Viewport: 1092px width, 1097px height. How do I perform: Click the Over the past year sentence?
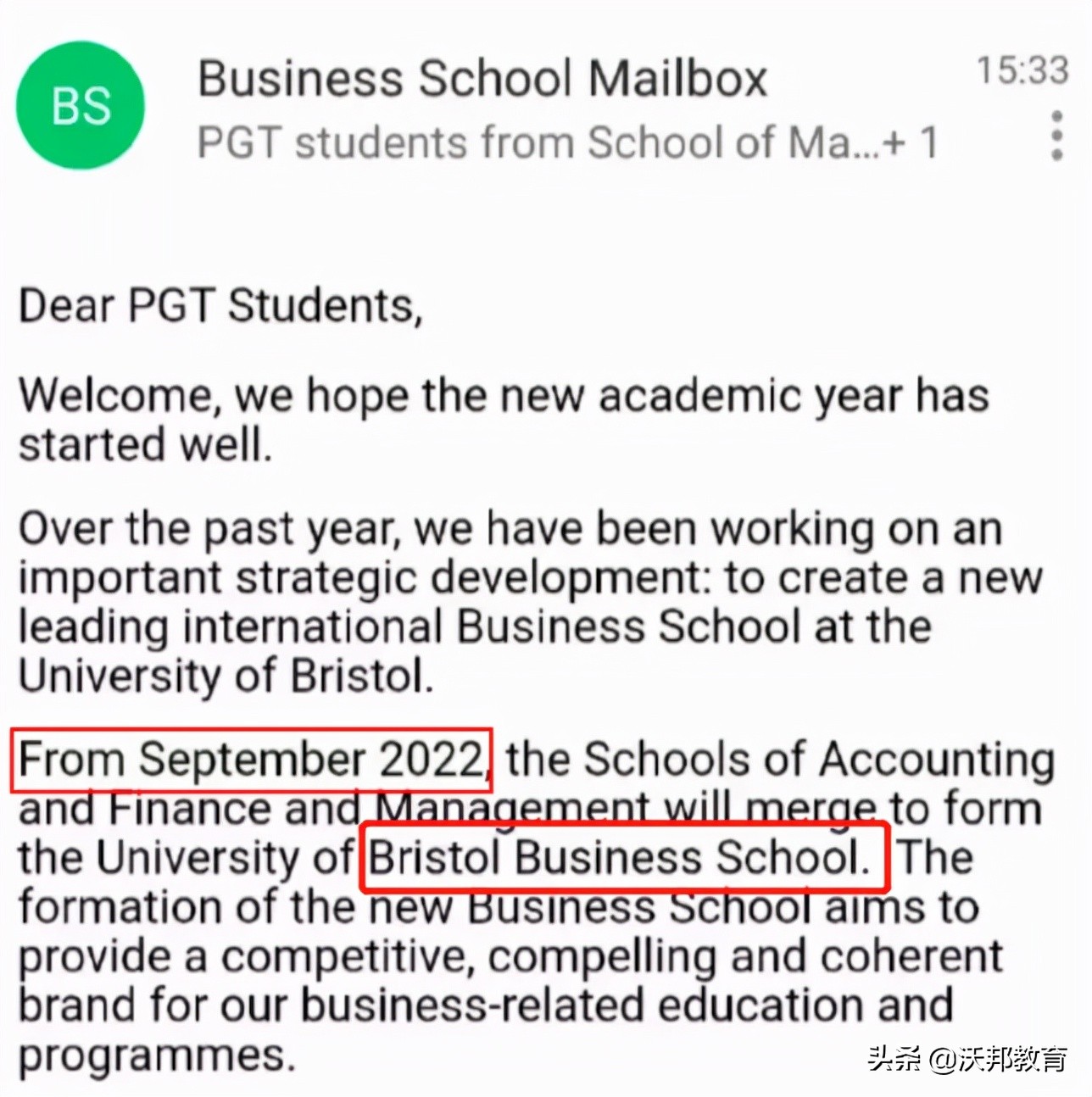point(509,529)
